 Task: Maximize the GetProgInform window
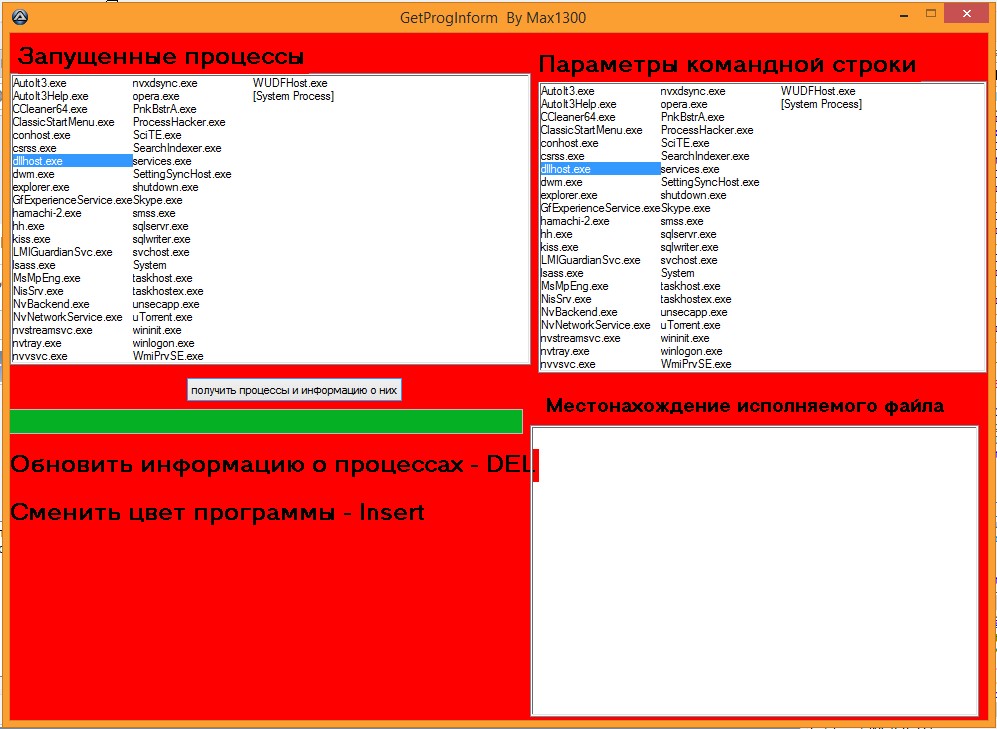[x=930, y=14]
